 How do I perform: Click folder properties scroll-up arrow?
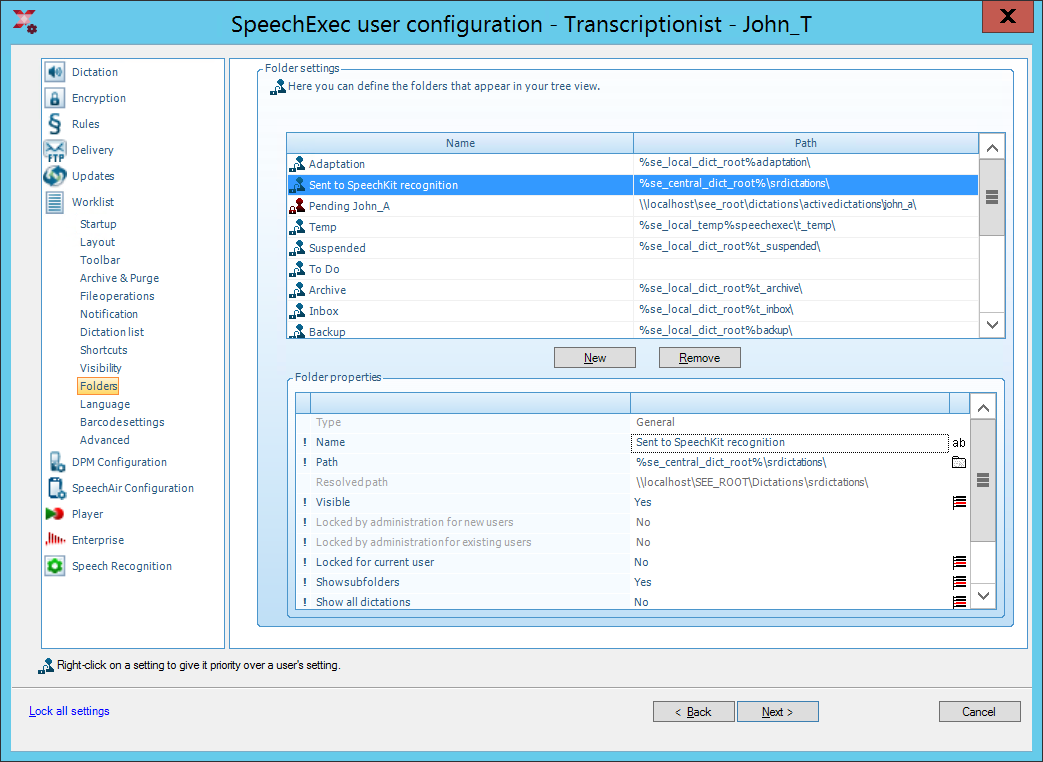[x=983, y=408]
